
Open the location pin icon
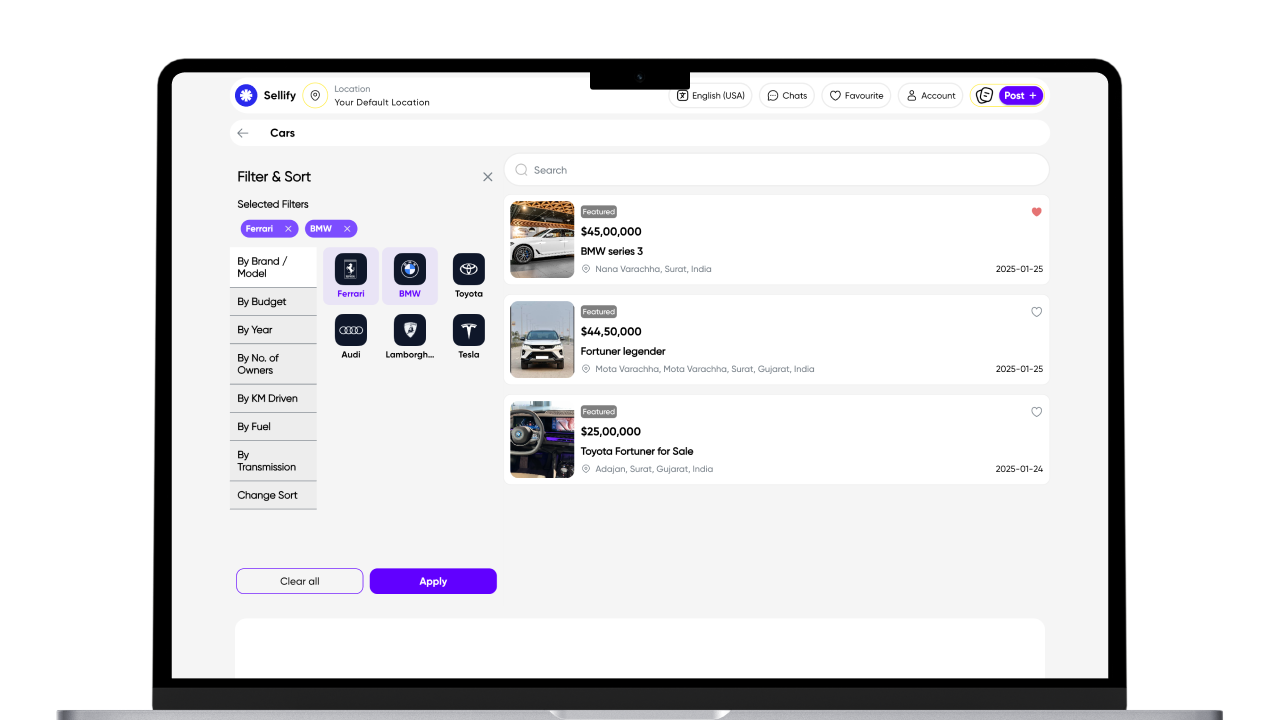point(315,95)
